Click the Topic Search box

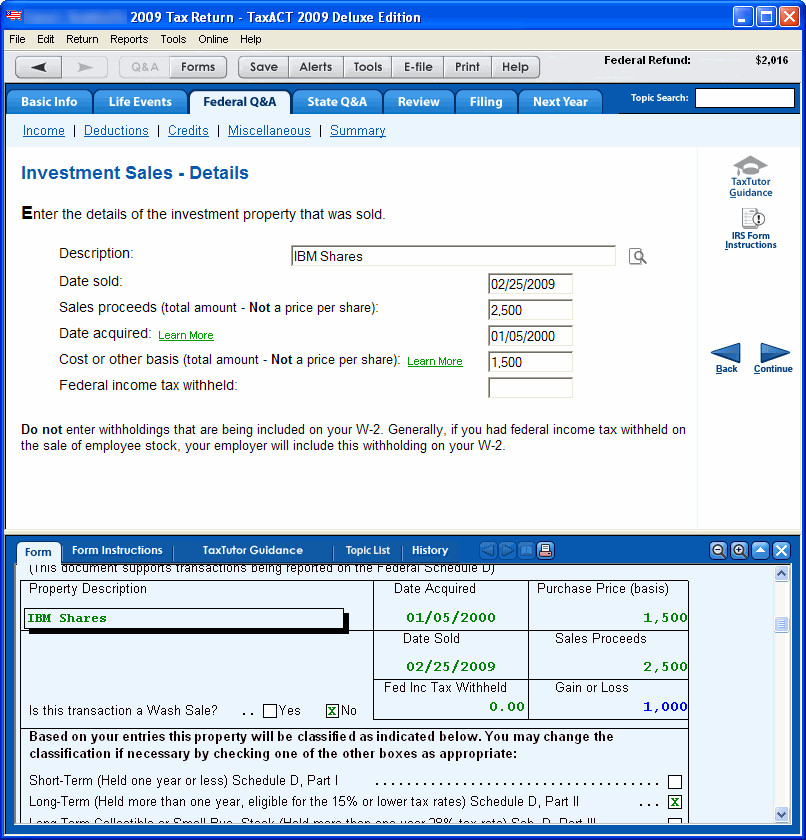click(x=744, y=98)
